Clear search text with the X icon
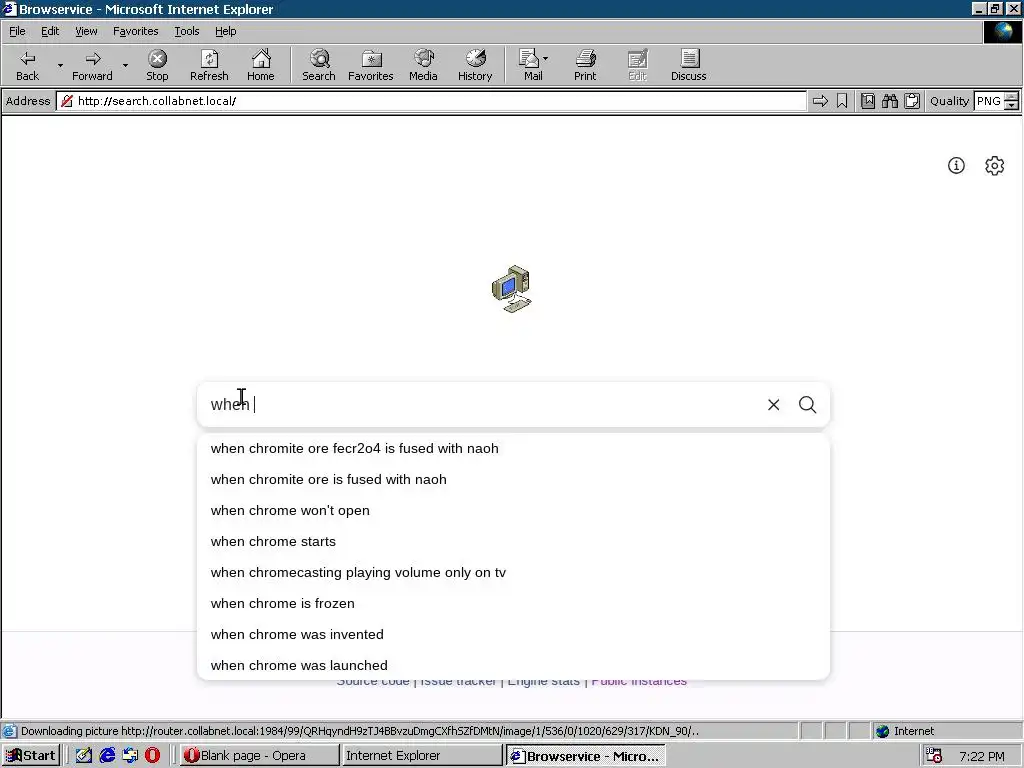 pyautogui.click(x=773, y=405)
